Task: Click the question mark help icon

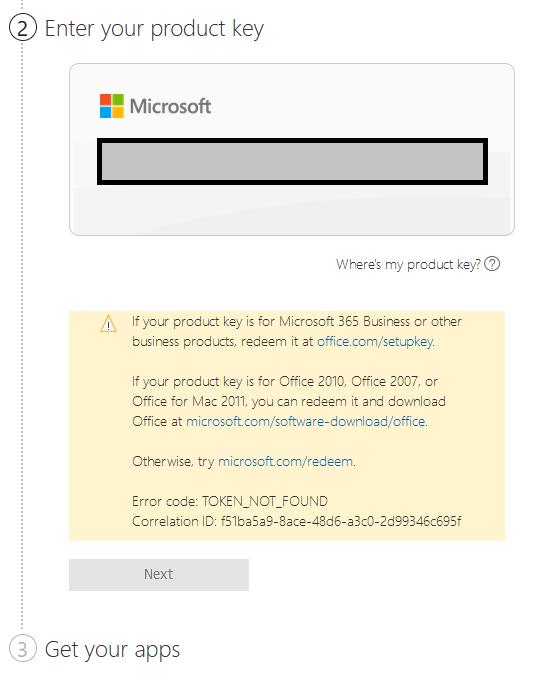Action: 492,263
